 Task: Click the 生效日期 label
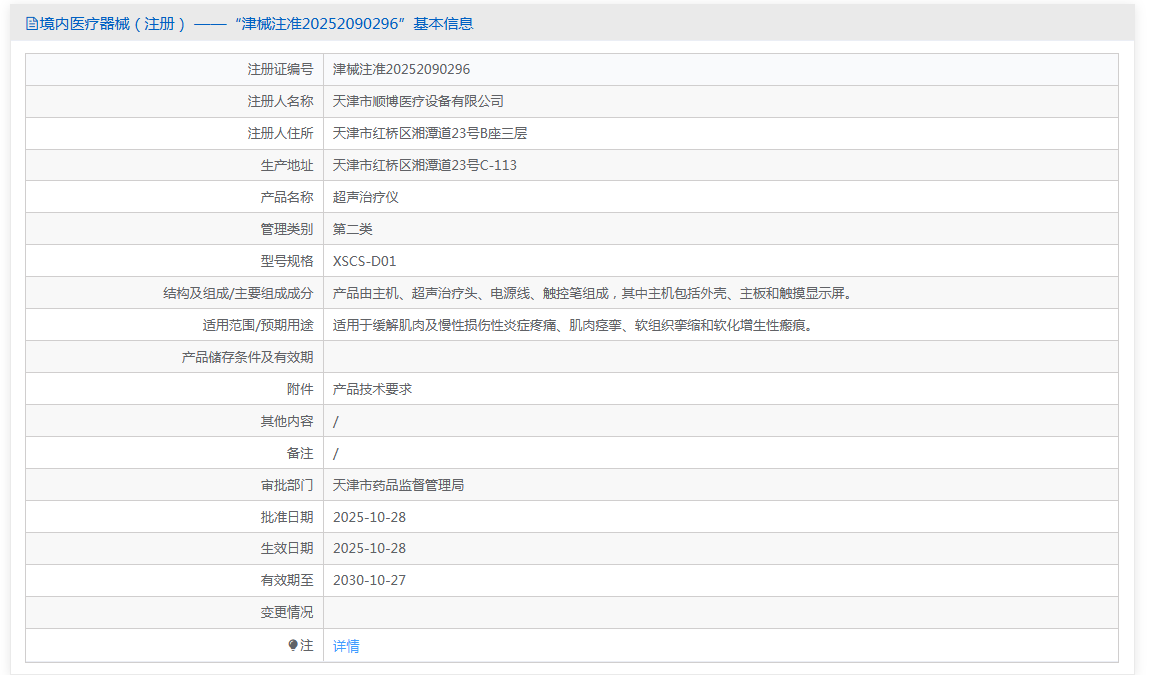[x=287, y=549]
